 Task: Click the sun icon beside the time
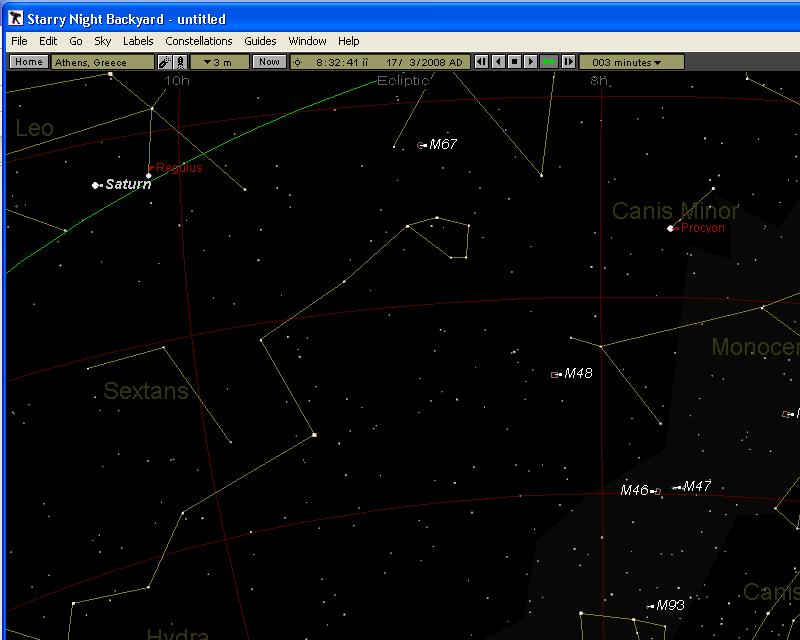(x=297, y=62)
